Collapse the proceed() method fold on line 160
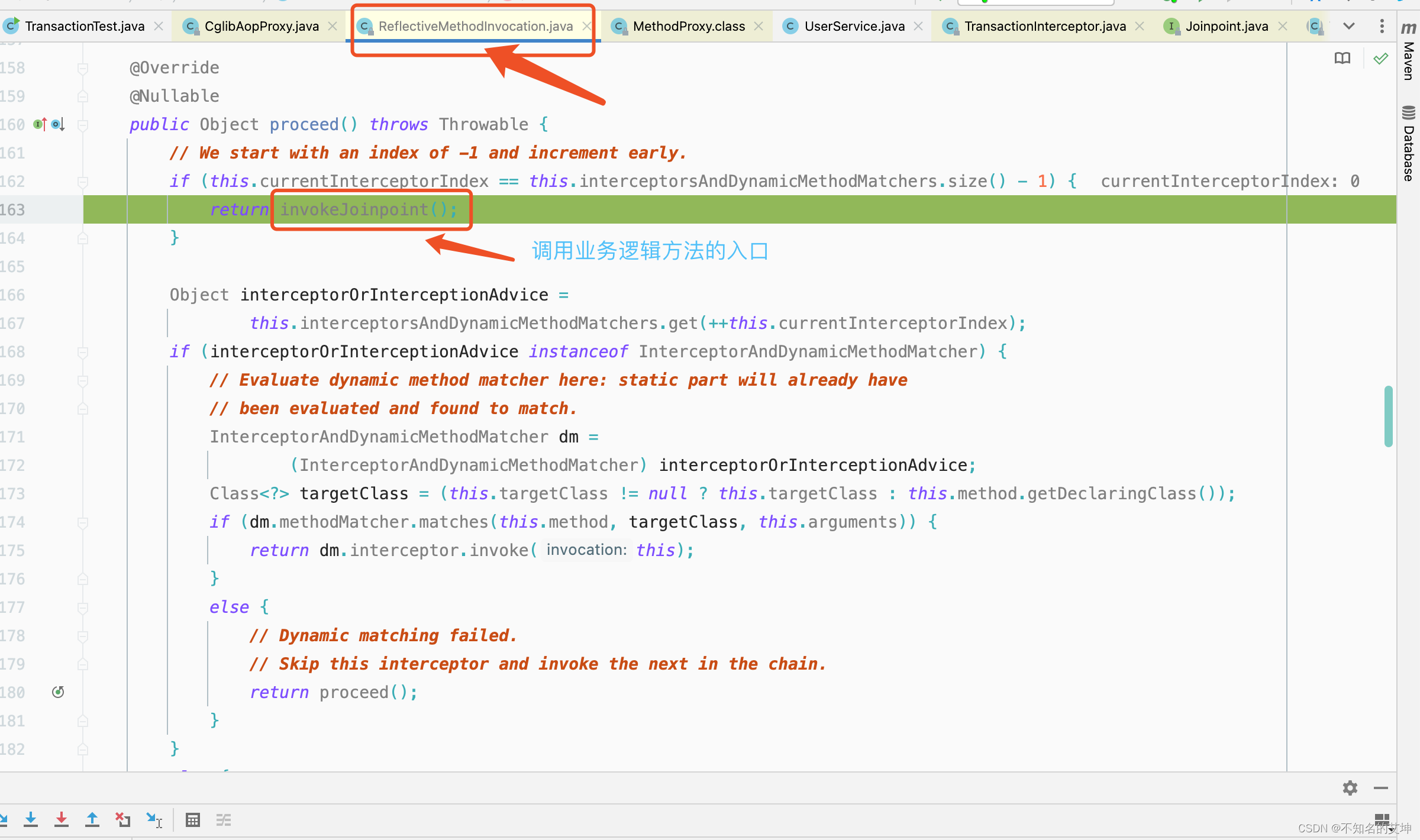This screenshot has height=840, width=1420. coord(83,125)
